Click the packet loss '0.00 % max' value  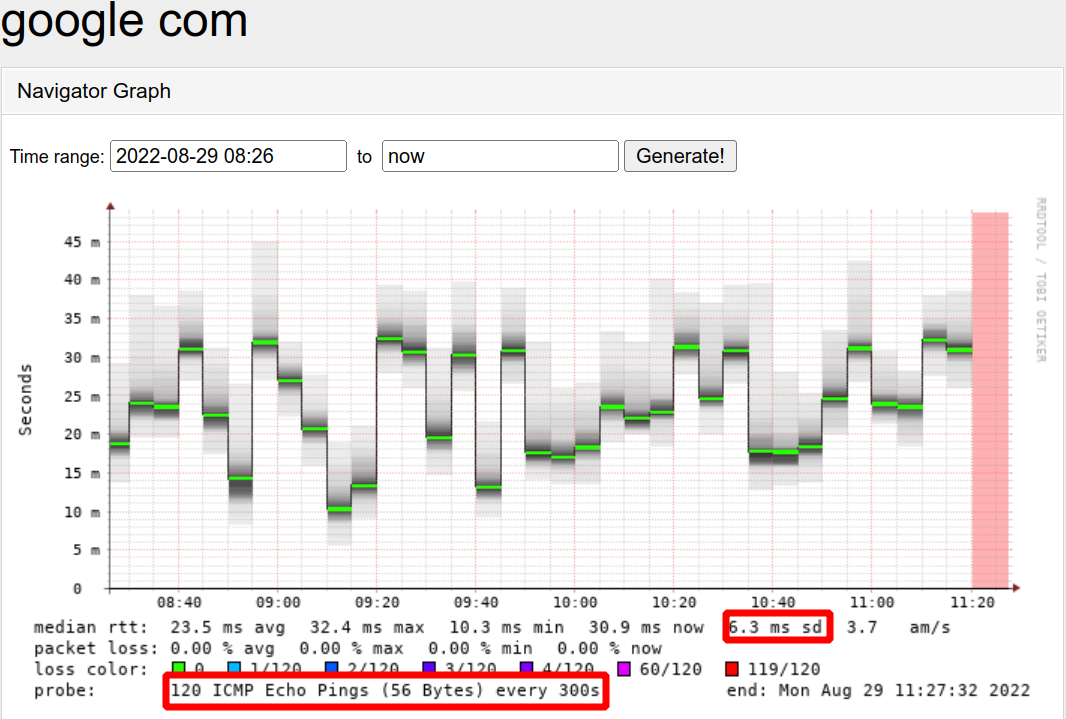pyautogui.click(x=351, y=648)
